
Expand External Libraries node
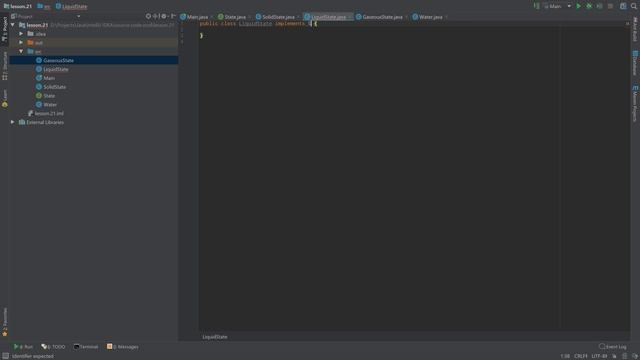(13, 122)
